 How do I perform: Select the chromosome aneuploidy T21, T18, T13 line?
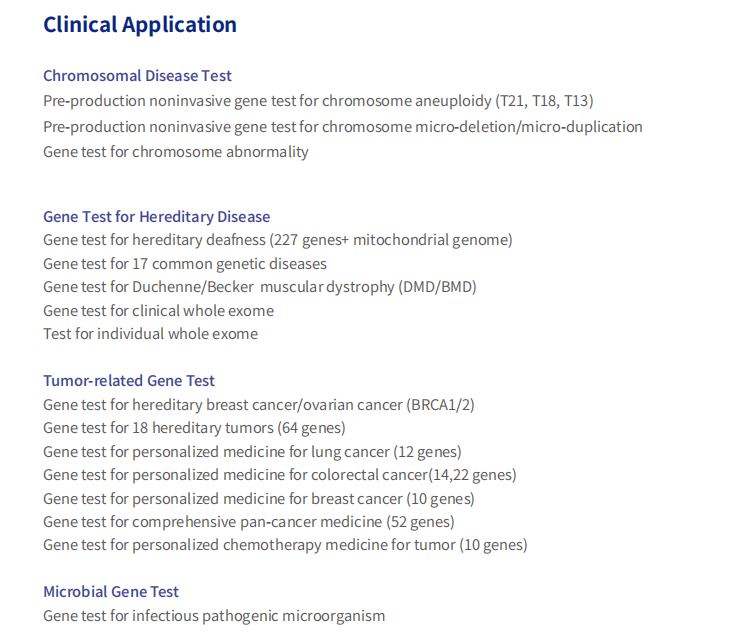pyautogui.click(x=318, y=101)
